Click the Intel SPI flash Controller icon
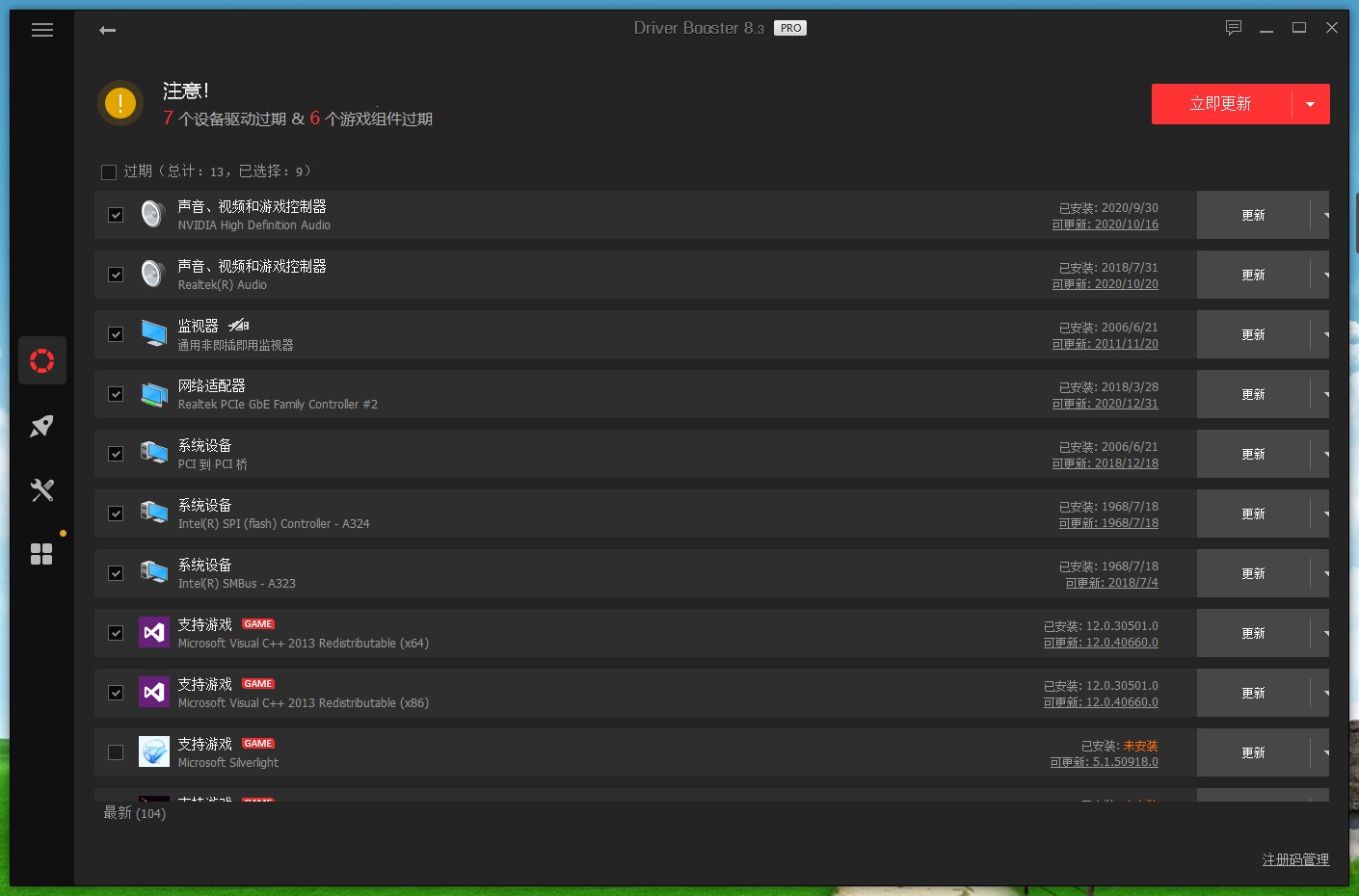This screenshot has height=896, width=1359. click(153, 513)
